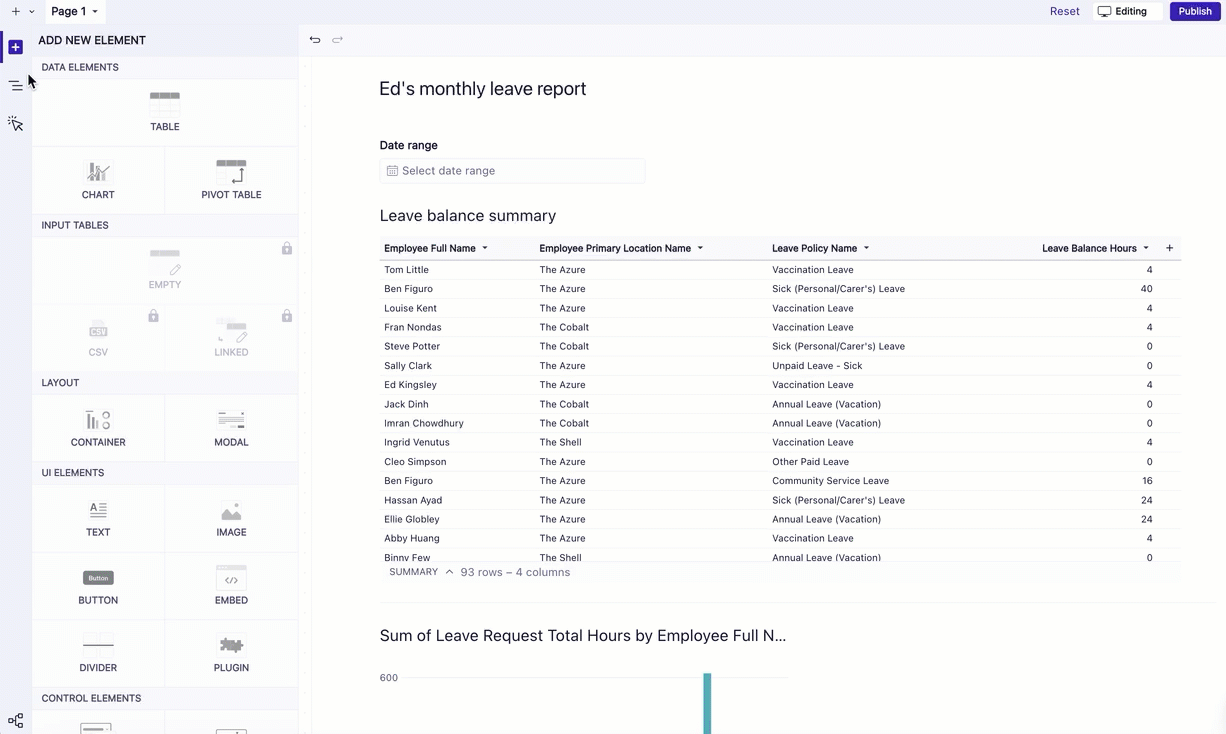Select the Linked input table option

pos(231,337)
